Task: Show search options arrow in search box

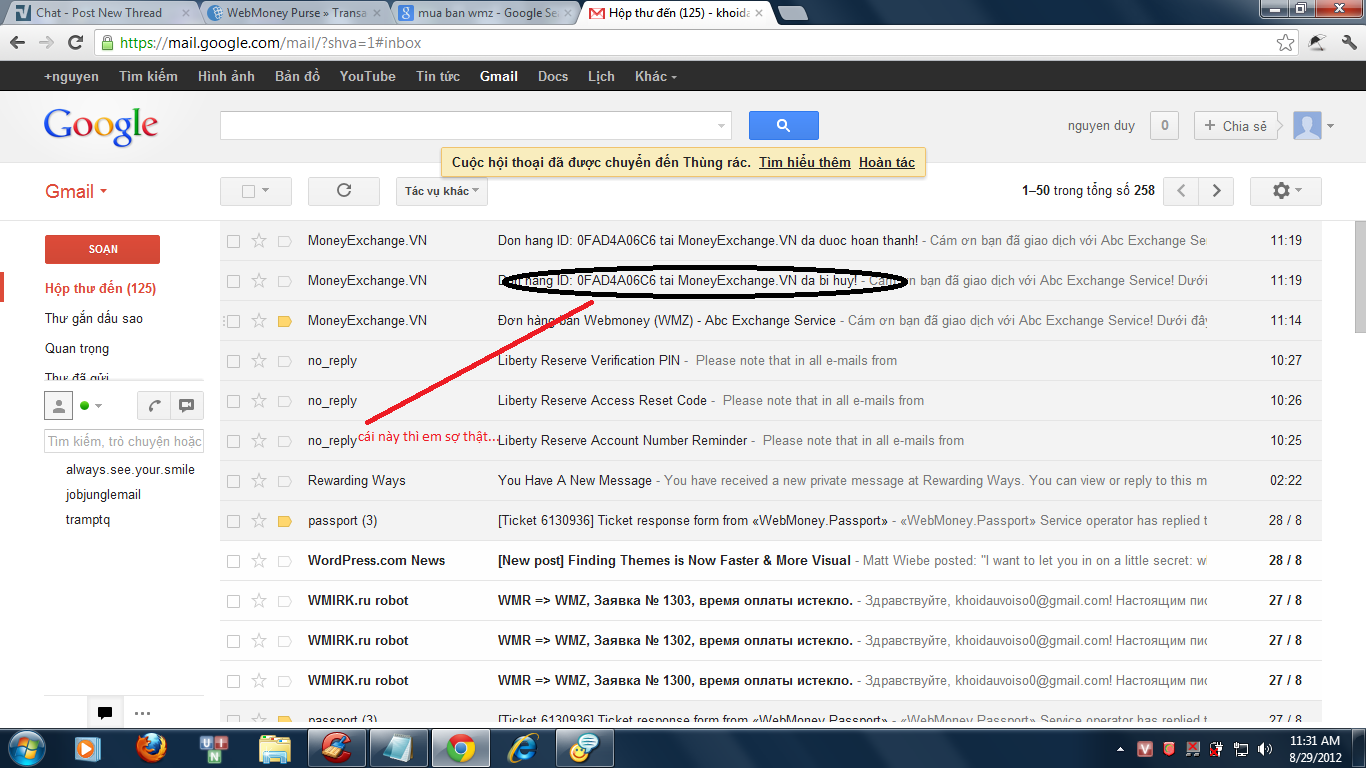Action: [x=722, y=126]
